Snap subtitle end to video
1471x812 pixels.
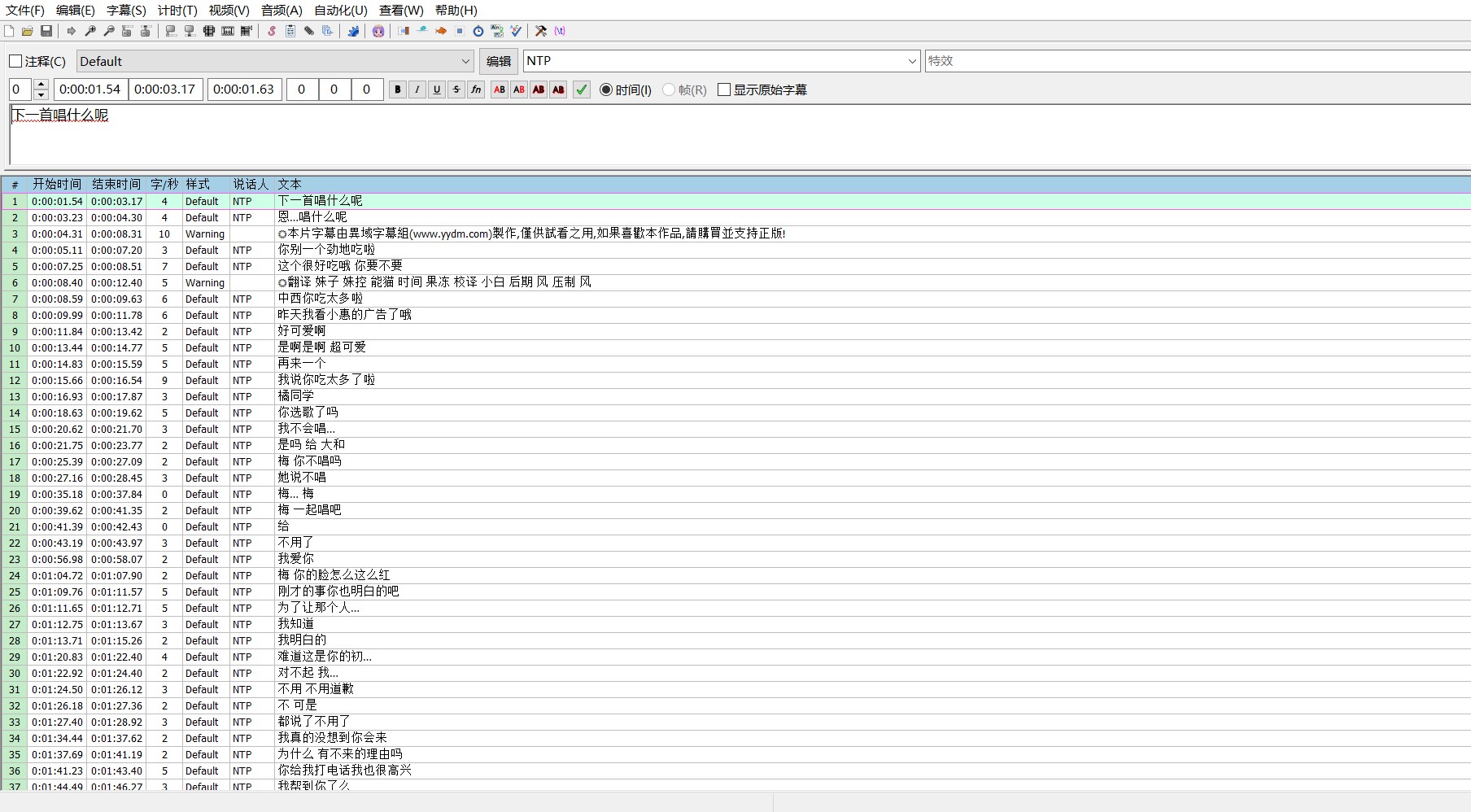click(x=190, y=31)
